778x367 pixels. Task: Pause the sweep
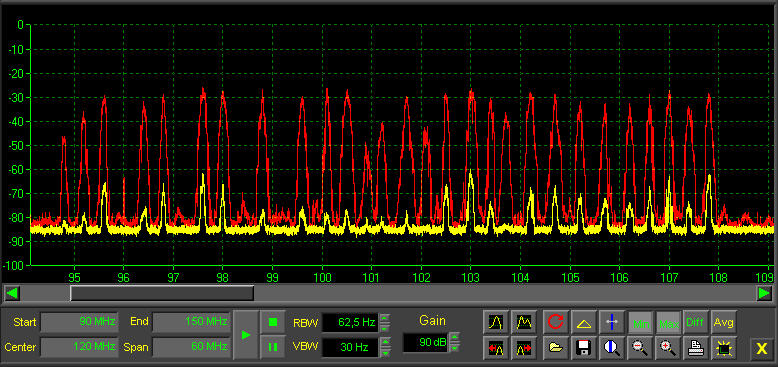point(273,347)
